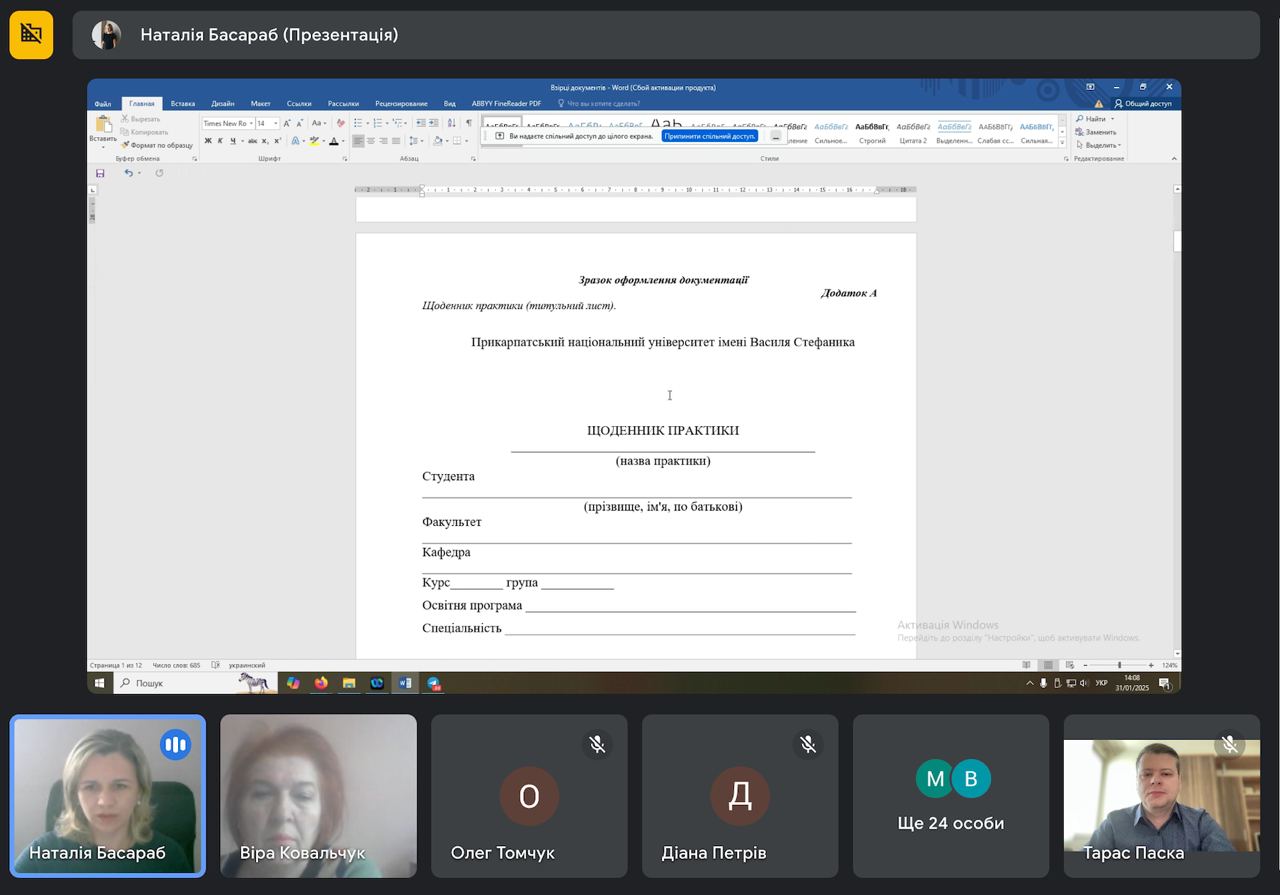Click the show paragraph marks (¶) icon

(468, 123)
